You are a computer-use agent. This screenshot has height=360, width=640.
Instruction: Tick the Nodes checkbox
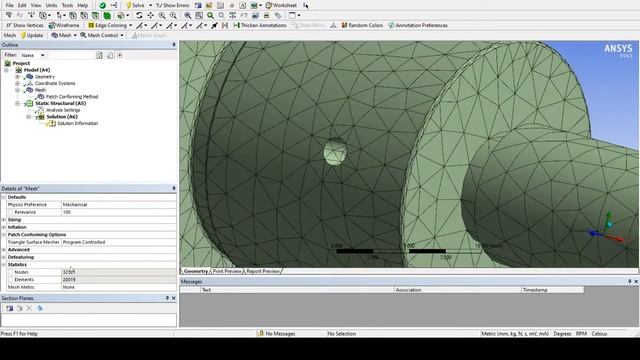[10, 272]
